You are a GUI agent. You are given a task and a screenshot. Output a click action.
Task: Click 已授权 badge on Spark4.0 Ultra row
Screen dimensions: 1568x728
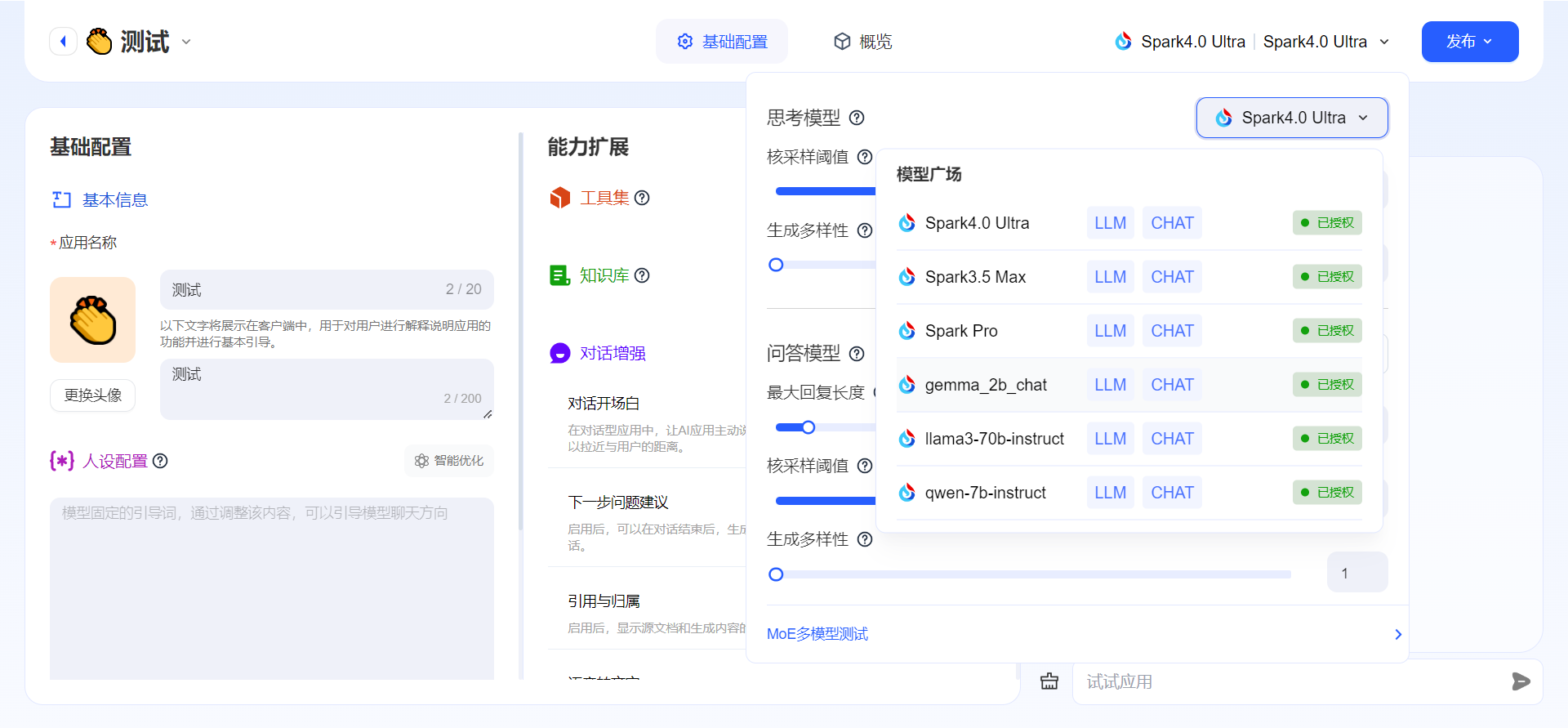coord(1327,223)
